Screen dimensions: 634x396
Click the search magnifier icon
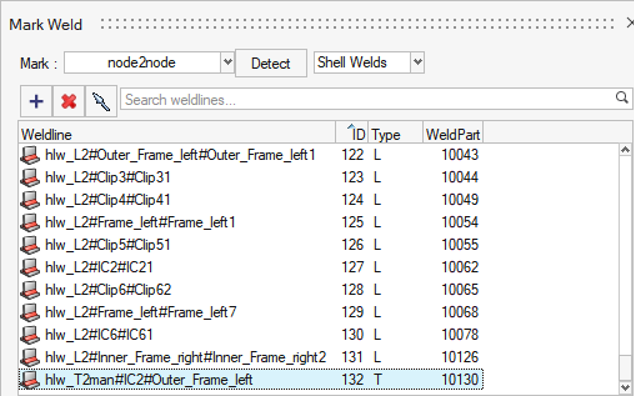(622, 97)
